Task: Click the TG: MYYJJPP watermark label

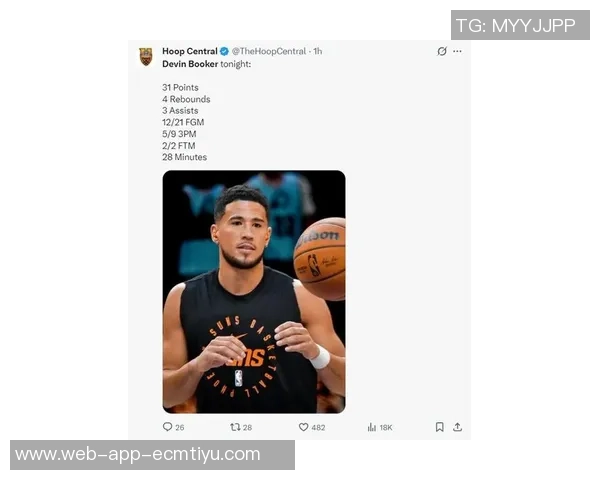Action: pos(520,25)
